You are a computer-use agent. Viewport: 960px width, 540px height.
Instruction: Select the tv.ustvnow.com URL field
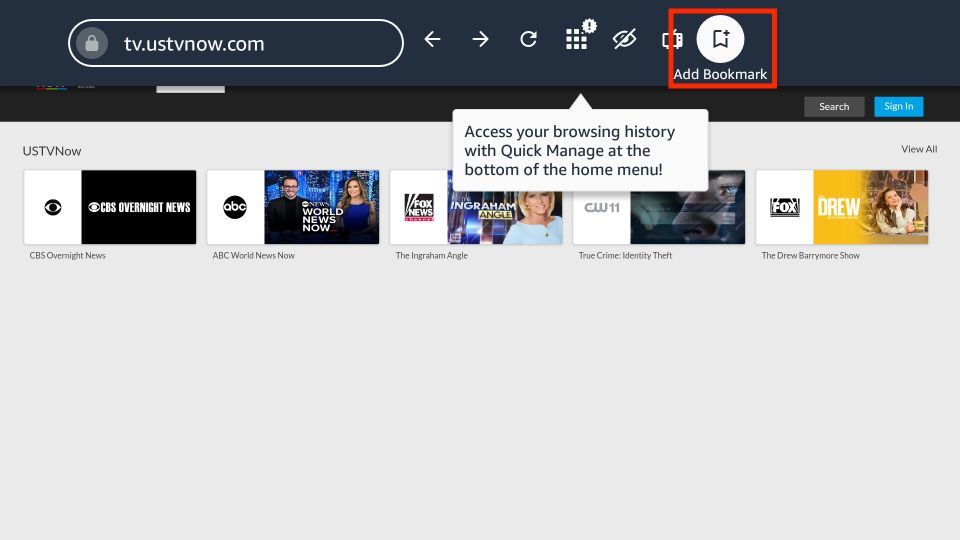[236, 43]
